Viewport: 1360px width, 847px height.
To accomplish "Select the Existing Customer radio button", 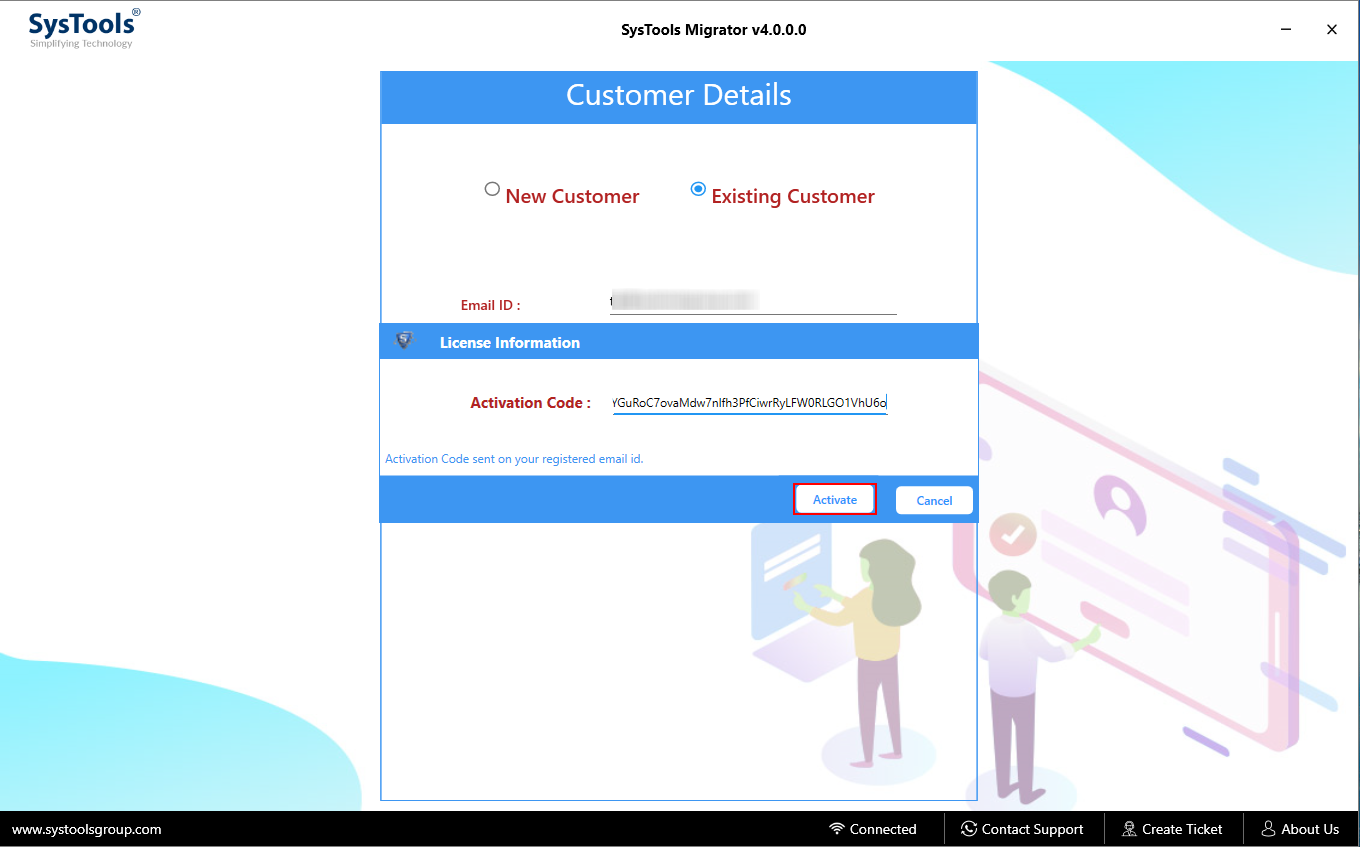I will [698, 189].
